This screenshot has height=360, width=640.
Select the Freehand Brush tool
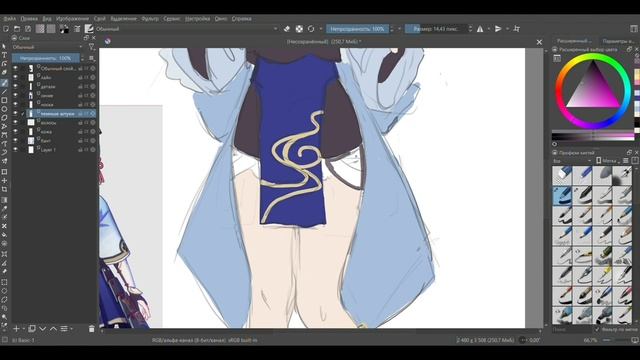coord(4,82)
